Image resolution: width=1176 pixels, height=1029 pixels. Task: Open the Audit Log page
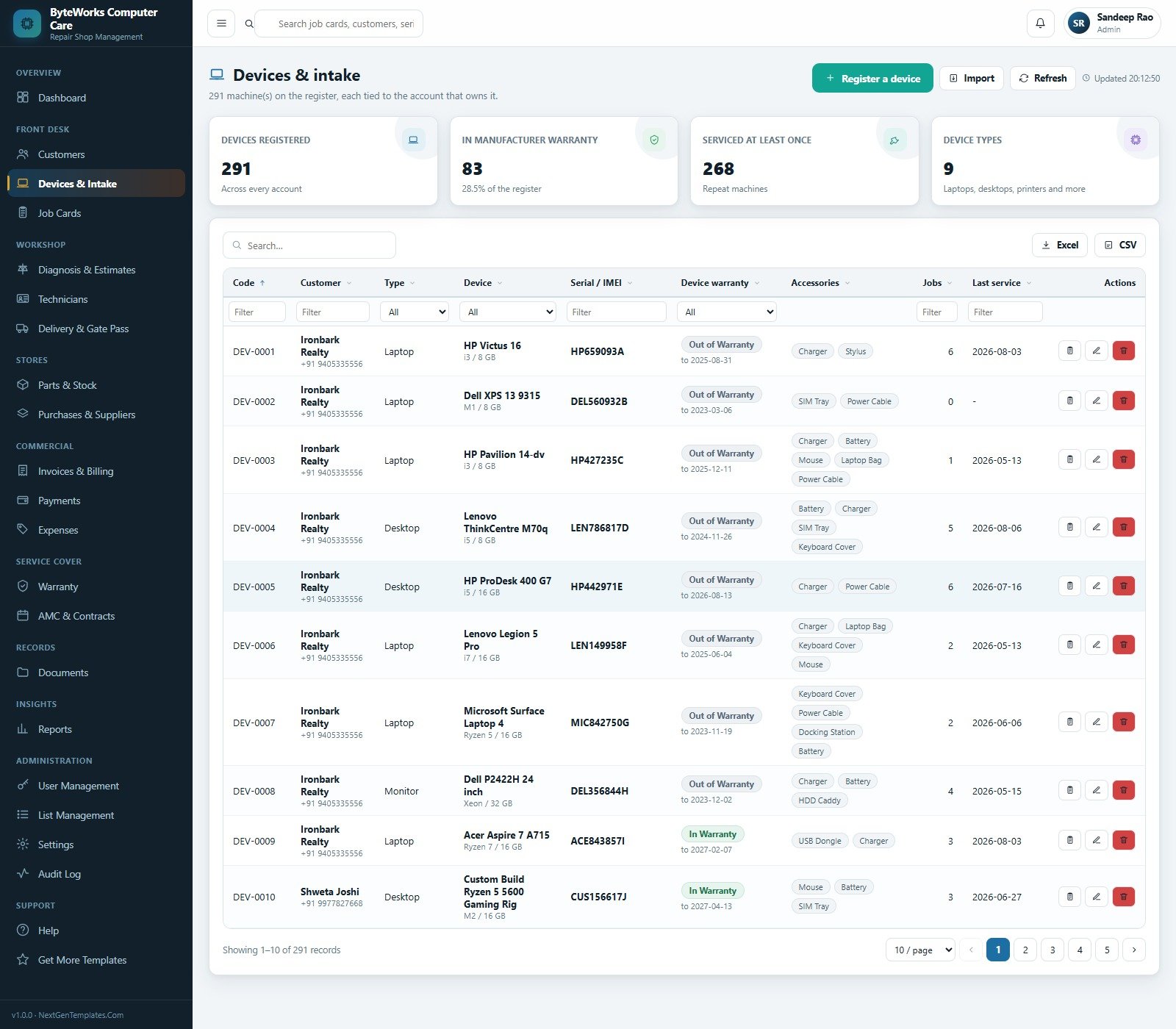tap(96, 874)
